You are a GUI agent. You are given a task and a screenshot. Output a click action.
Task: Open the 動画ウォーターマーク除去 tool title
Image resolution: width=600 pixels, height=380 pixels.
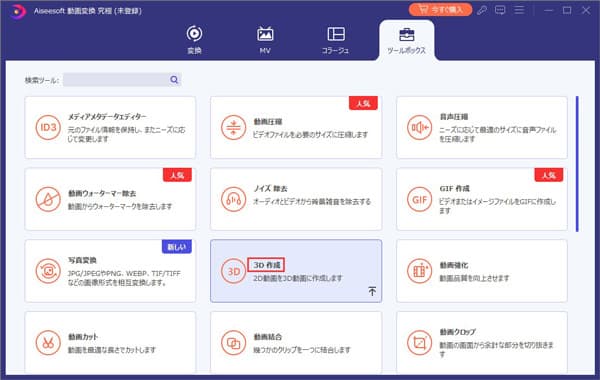102,193
